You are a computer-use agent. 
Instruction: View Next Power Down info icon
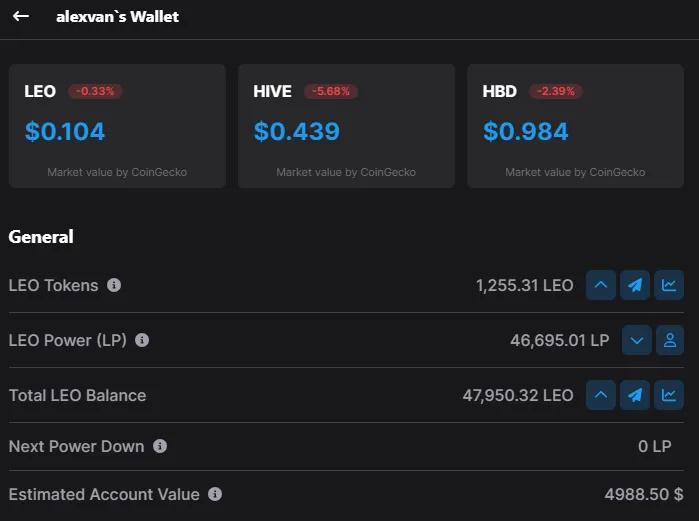coord(160,446)
